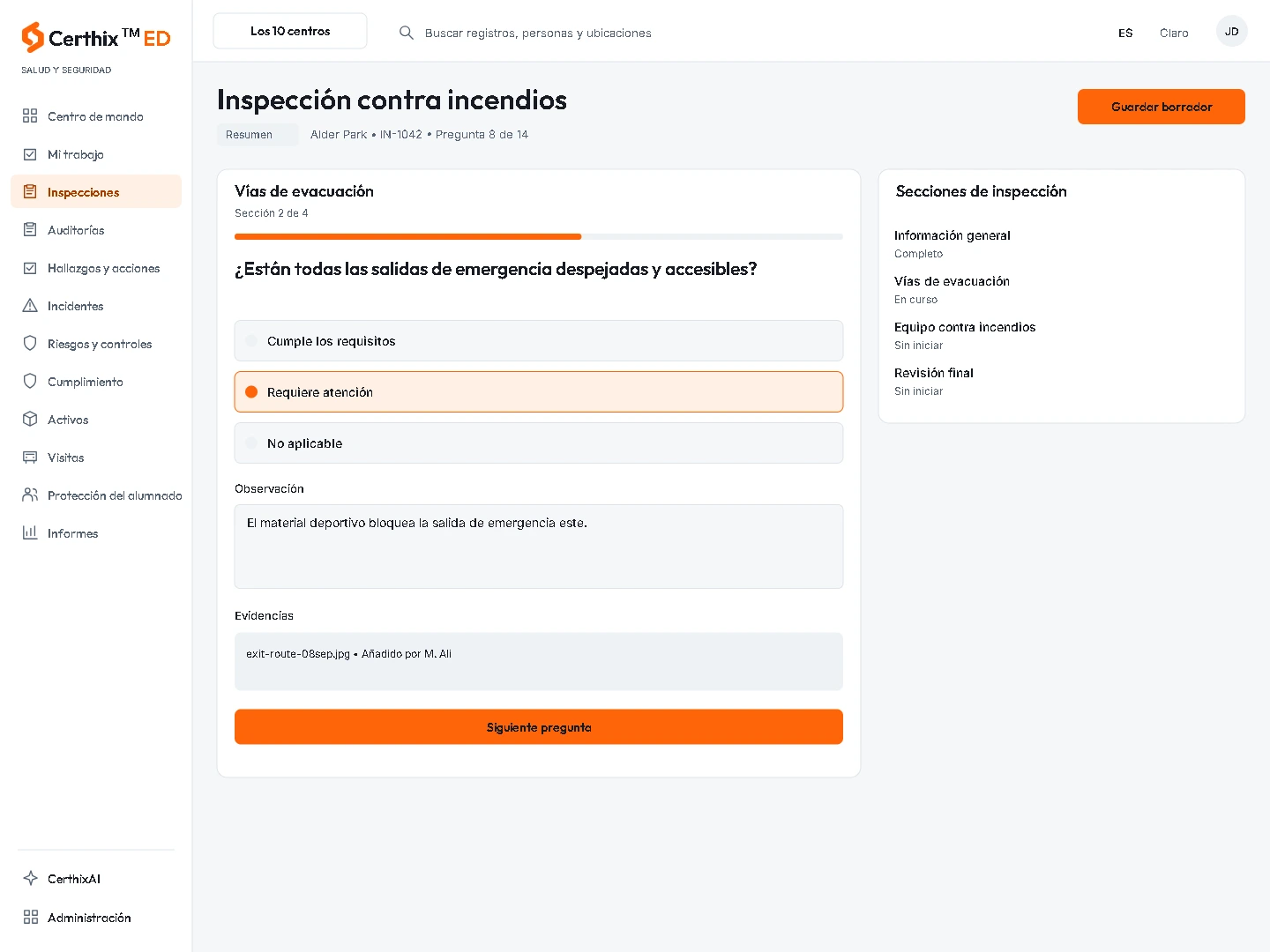Click the 'Guardar borrador' button
This screenshot has width=1270, height=952.
pos(1162,107)
